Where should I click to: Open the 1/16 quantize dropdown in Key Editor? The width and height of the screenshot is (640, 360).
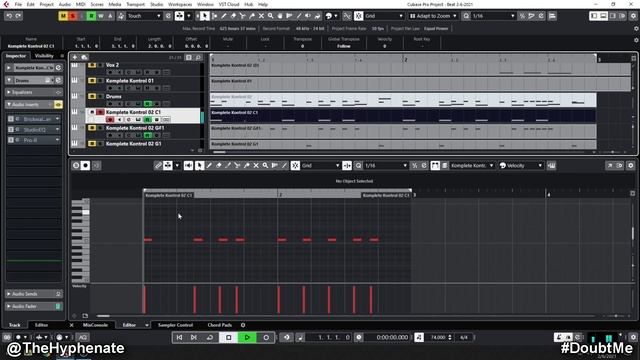pyautogui.click(x=385, y=165)
